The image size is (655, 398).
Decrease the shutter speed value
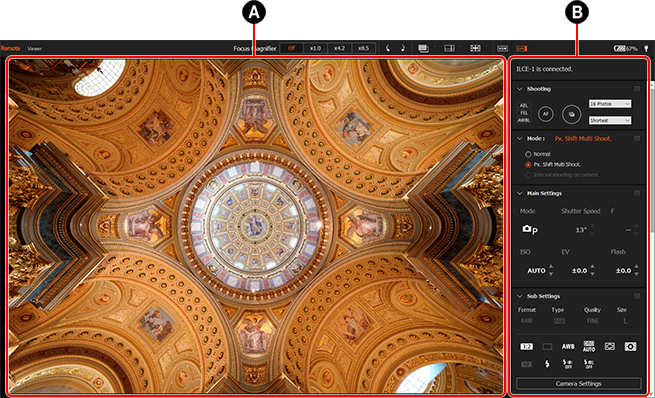pos(592,233)
